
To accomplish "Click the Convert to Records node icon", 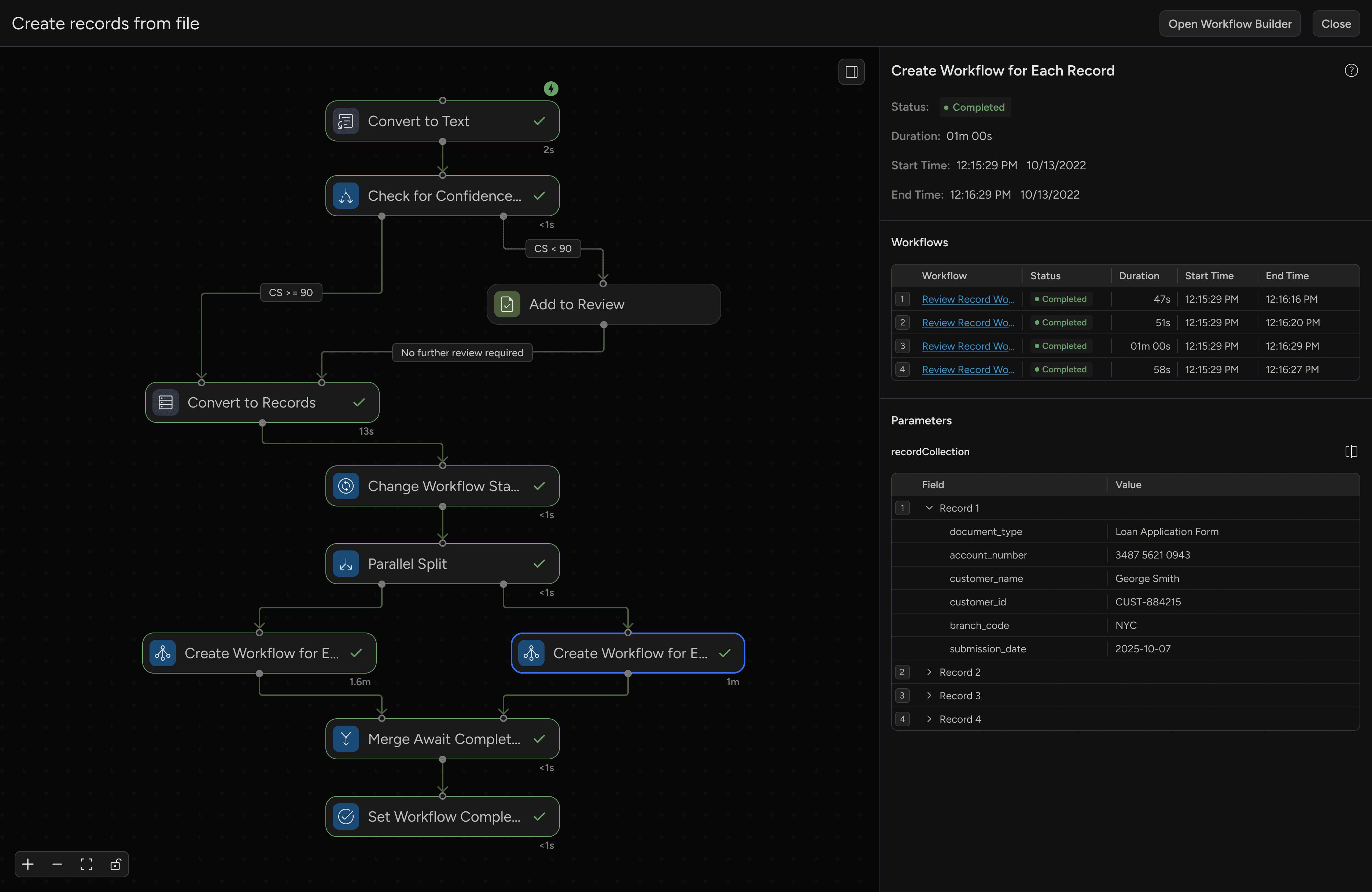I will pyautogui.click(x=165, y=402).
